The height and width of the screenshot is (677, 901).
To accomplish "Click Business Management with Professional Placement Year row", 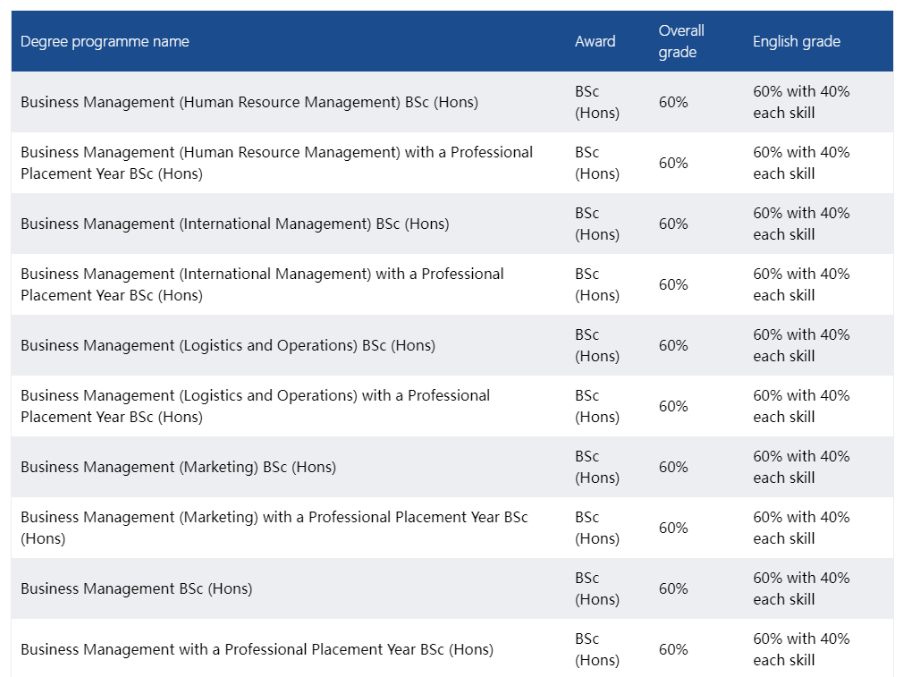I will coord(256,649).
